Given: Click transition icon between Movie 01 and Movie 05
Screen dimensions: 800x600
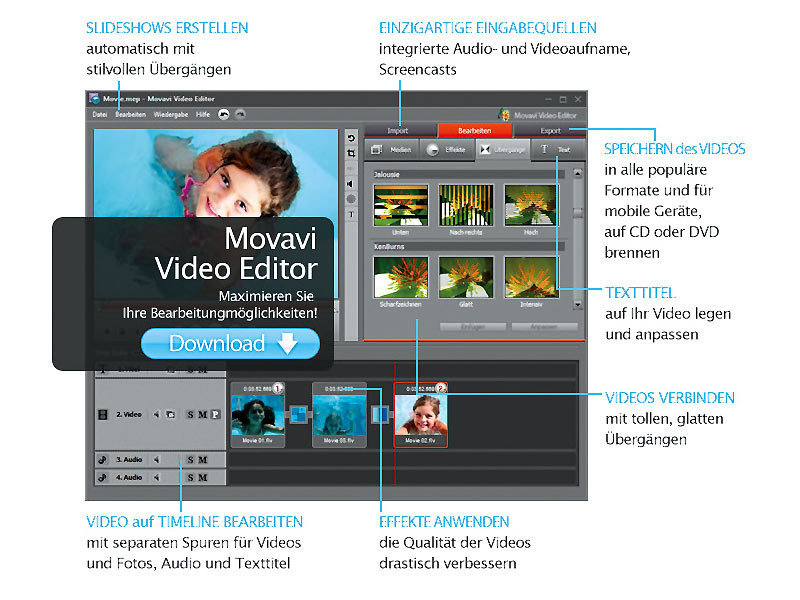Looking at the screenshot, I should [x=299, y=414].
